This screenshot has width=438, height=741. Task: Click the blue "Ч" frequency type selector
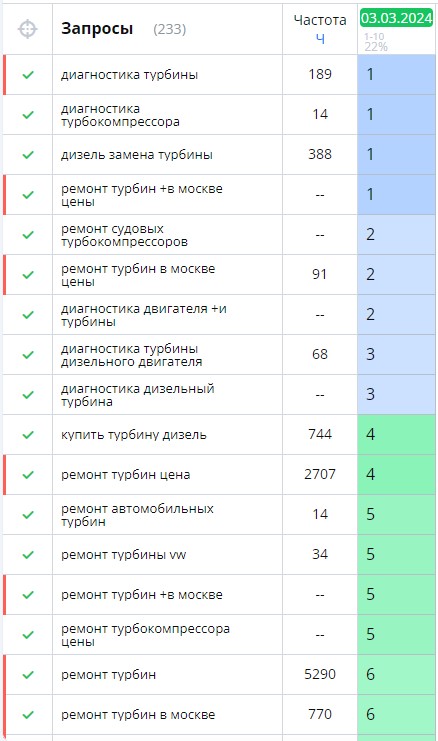tap(320, 38)
